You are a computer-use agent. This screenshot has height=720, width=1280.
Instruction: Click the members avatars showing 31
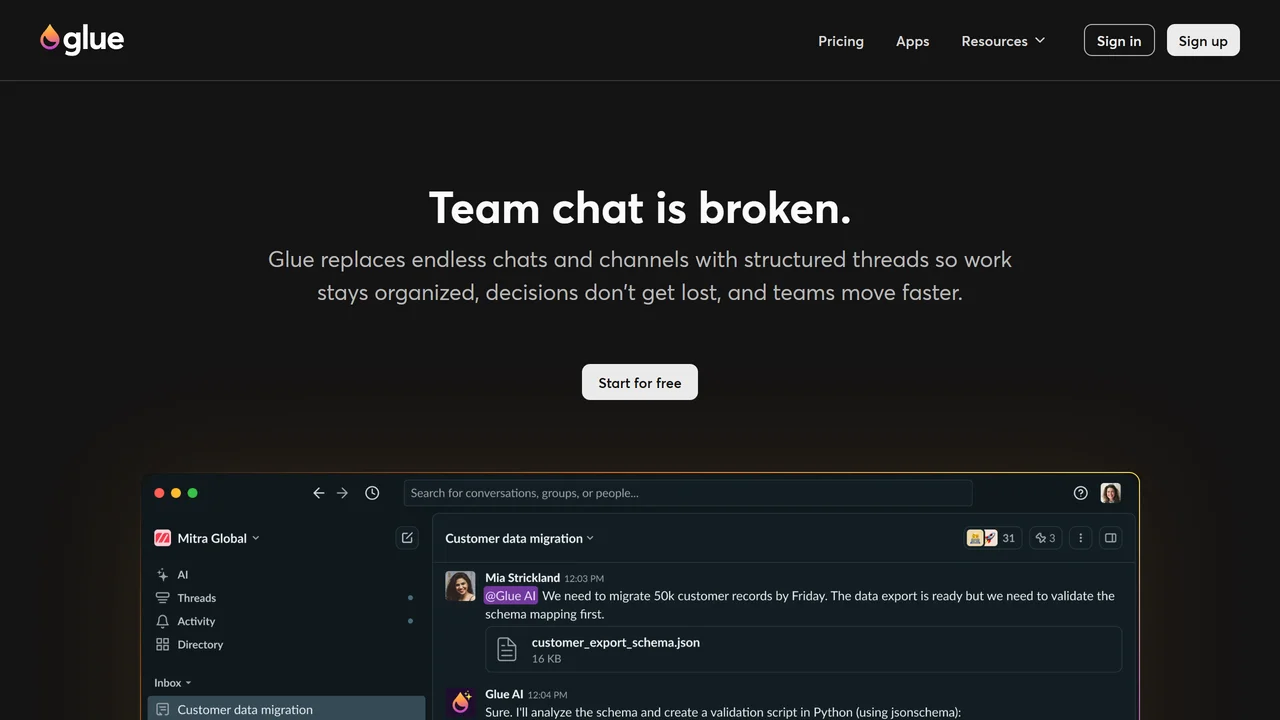992,538
